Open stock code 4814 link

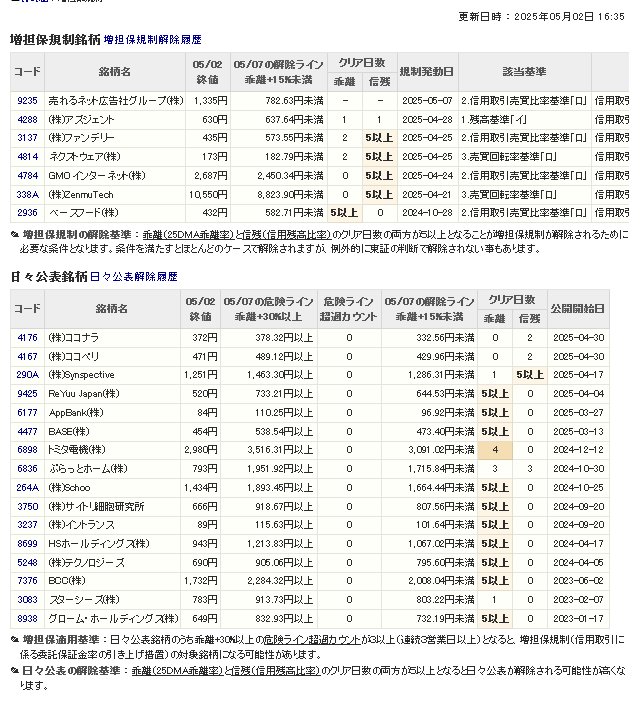pyautogui.click(x=27, y=157)
